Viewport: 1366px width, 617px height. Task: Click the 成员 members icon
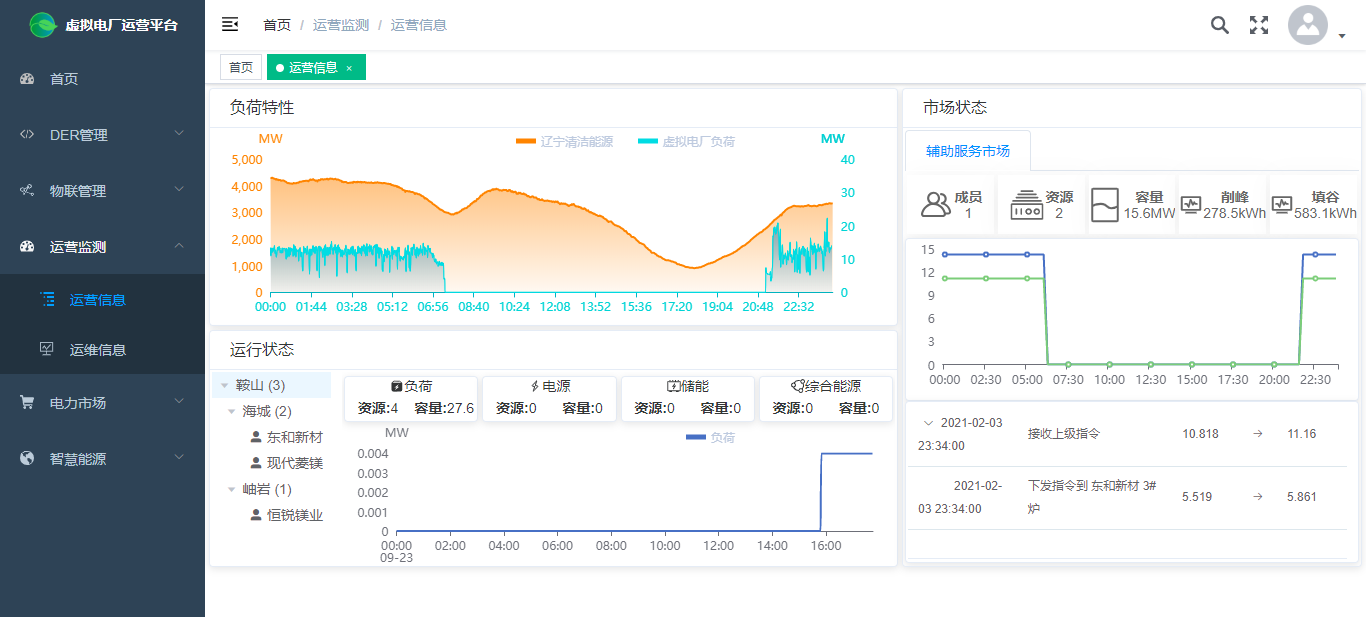coord(936,205)
